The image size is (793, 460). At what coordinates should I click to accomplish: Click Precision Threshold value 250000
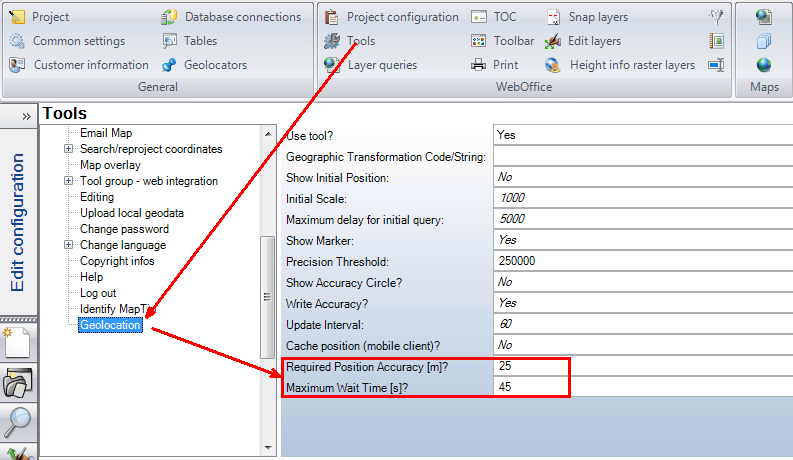click(x=643, y=261)
